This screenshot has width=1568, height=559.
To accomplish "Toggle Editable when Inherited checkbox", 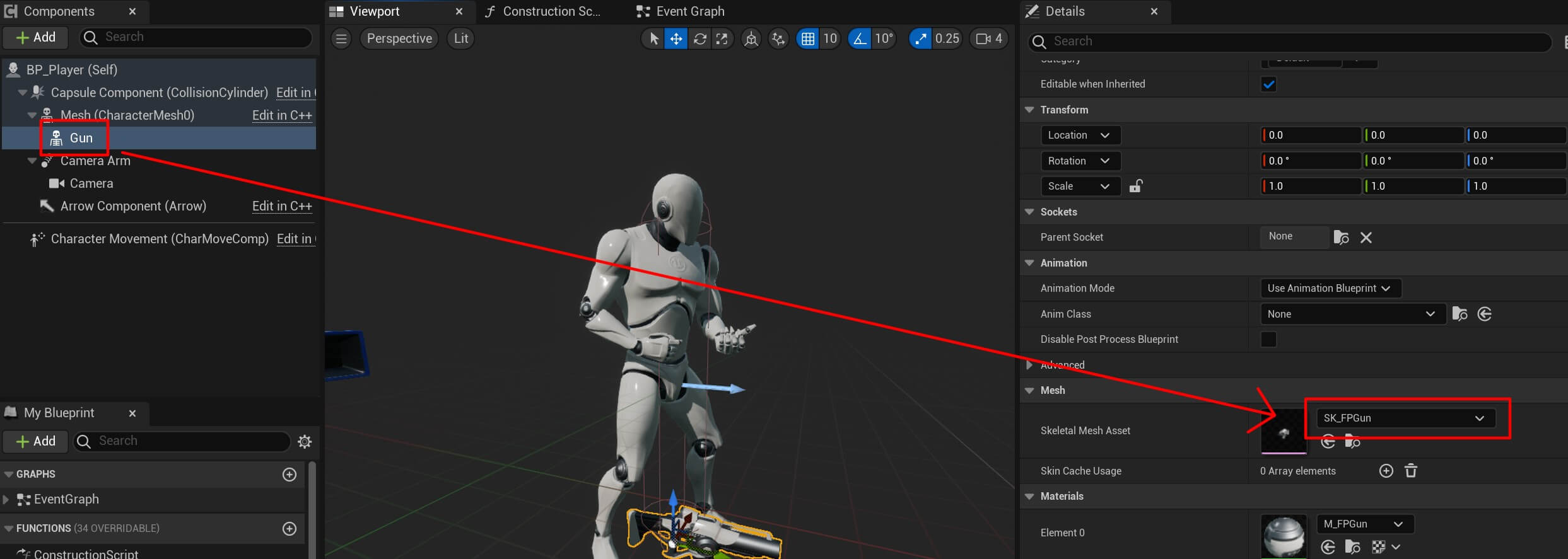I will tap(1268, 84).
